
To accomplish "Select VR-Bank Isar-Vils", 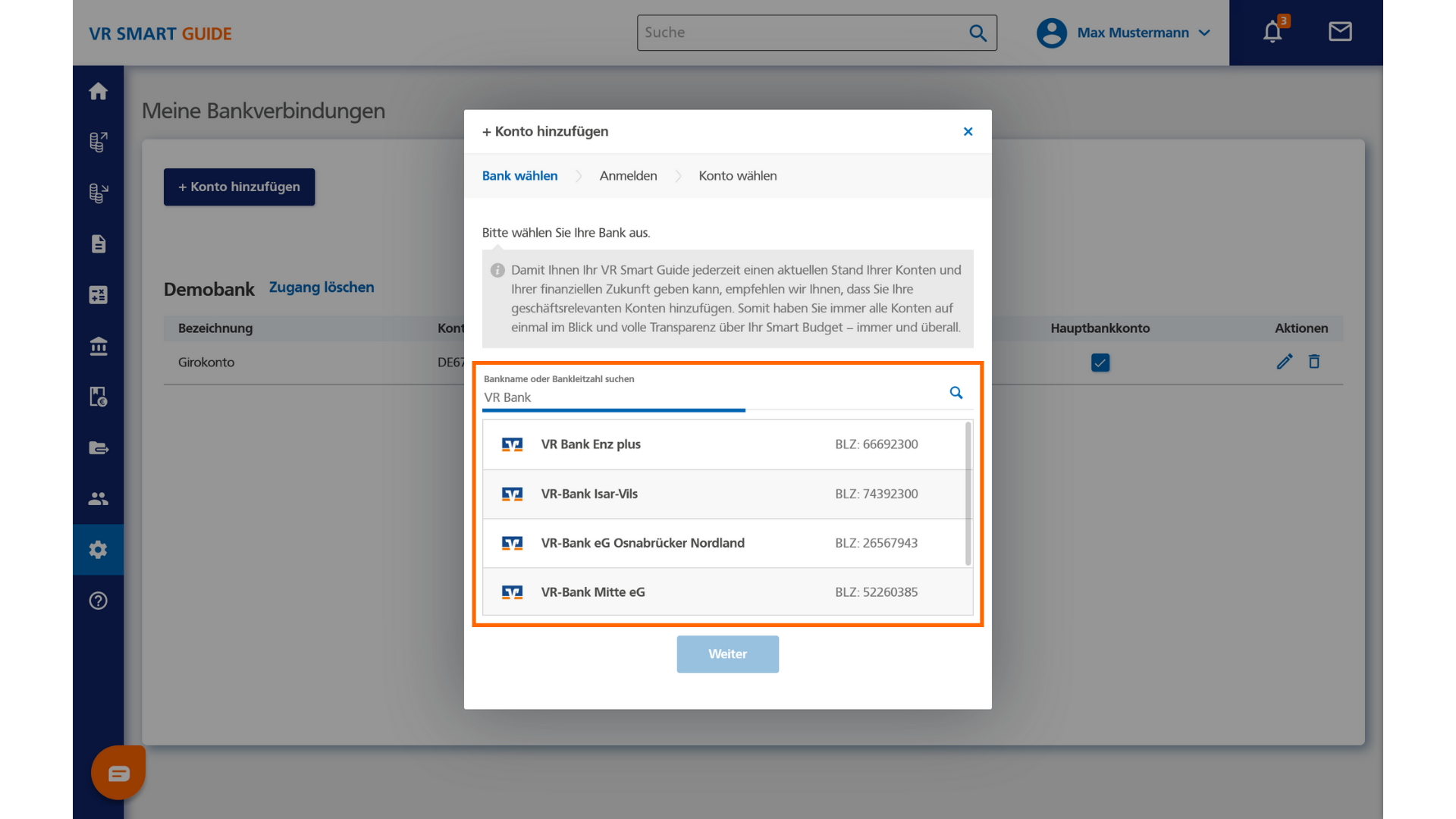I will tap(724, 494).
